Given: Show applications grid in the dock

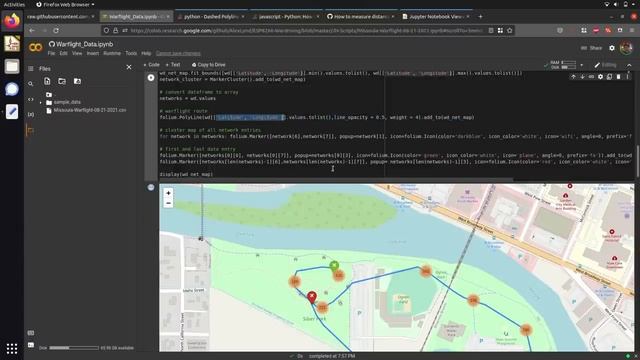Looking at the screenshot, I should (x=12, y=348).
